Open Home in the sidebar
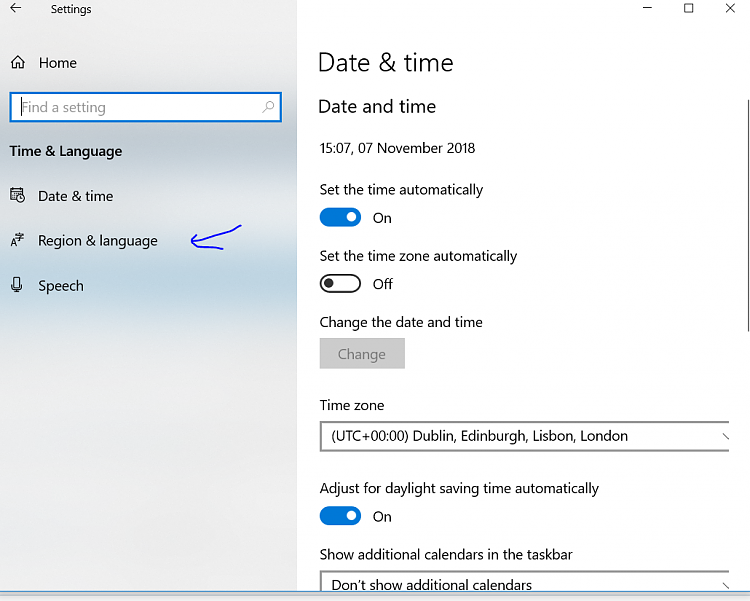750x601 pixels. point(57,63)
